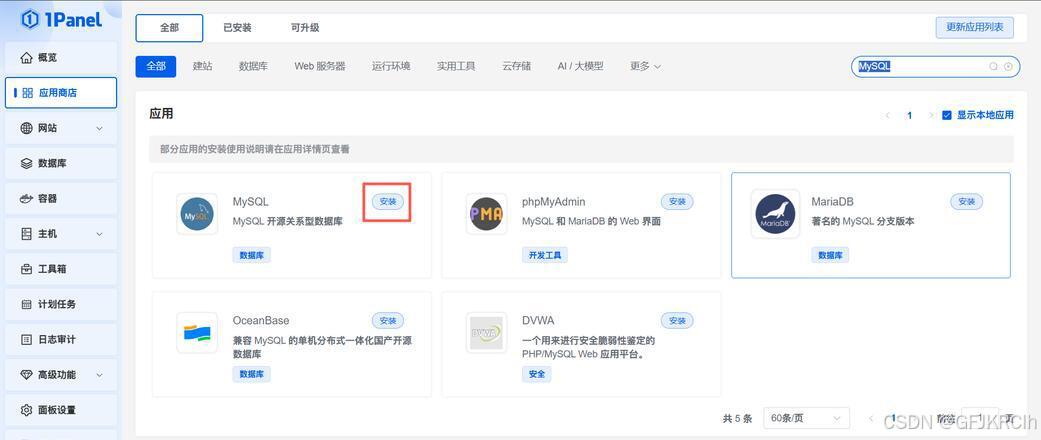This screenshot has width=1041, height=440.
Task: Click the 日志审计 log icon
Action: tap(27, 339)
